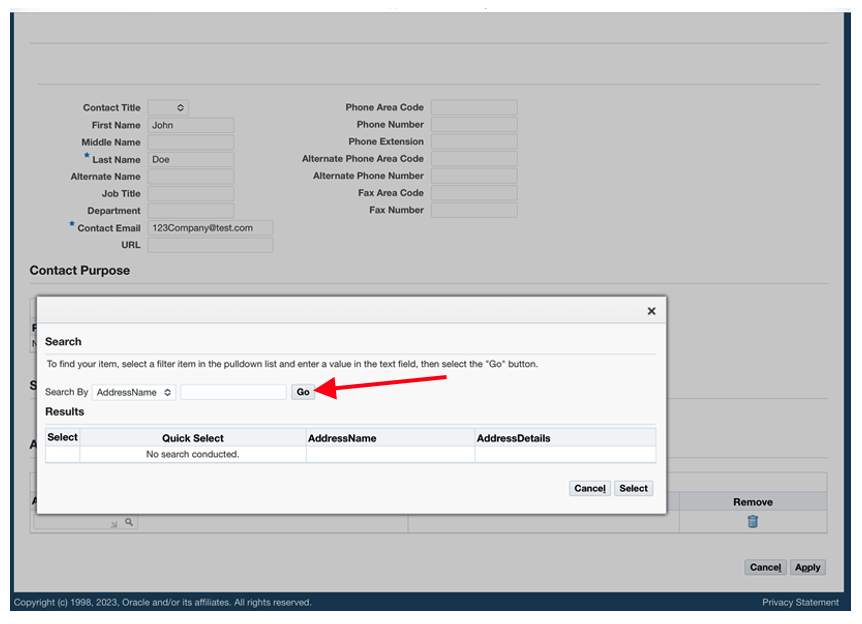Screen dimensions: 862x624
Task: Open the Privacy Statement link
Action: 800,603
